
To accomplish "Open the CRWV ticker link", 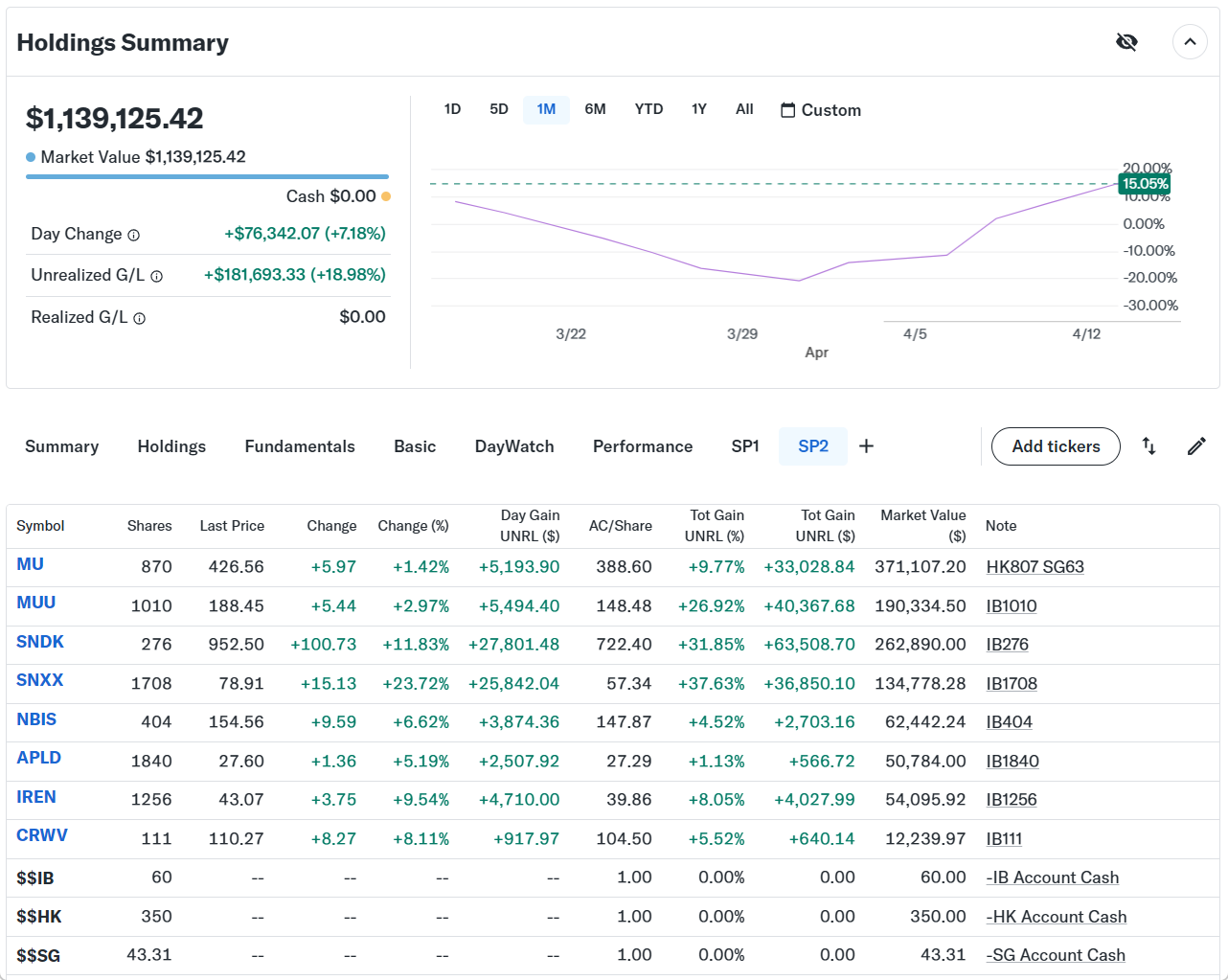I will point(42,835).
